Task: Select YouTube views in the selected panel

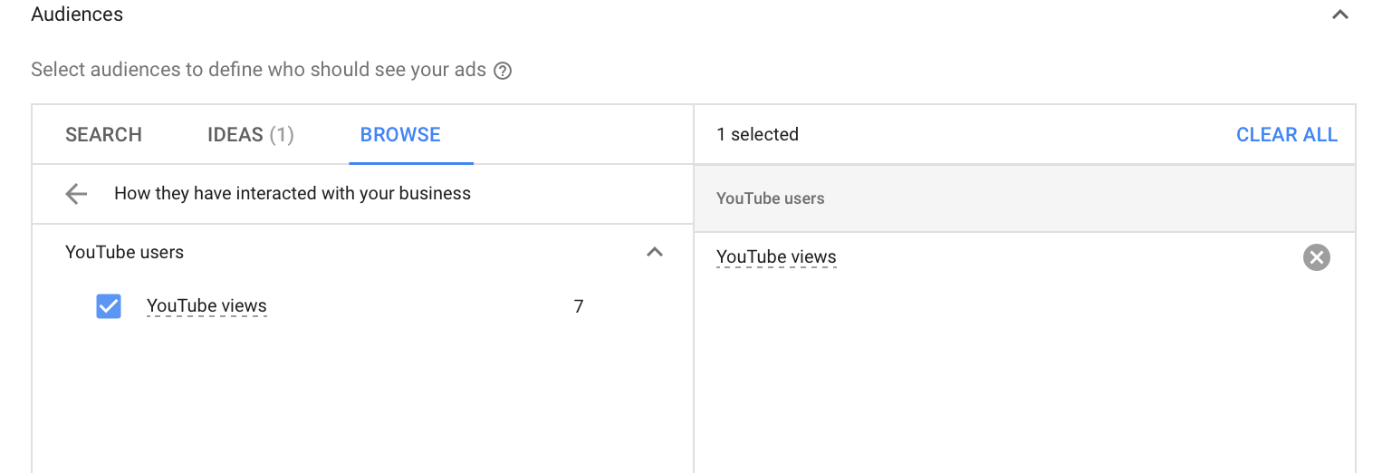Action: pyautogui.click(x=776, y=257)
